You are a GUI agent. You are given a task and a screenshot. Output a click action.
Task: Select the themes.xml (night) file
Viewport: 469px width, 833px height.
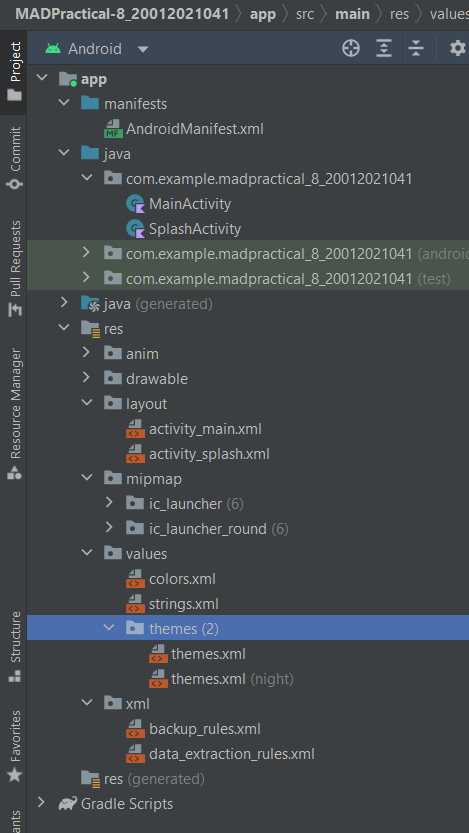[232, 679]
